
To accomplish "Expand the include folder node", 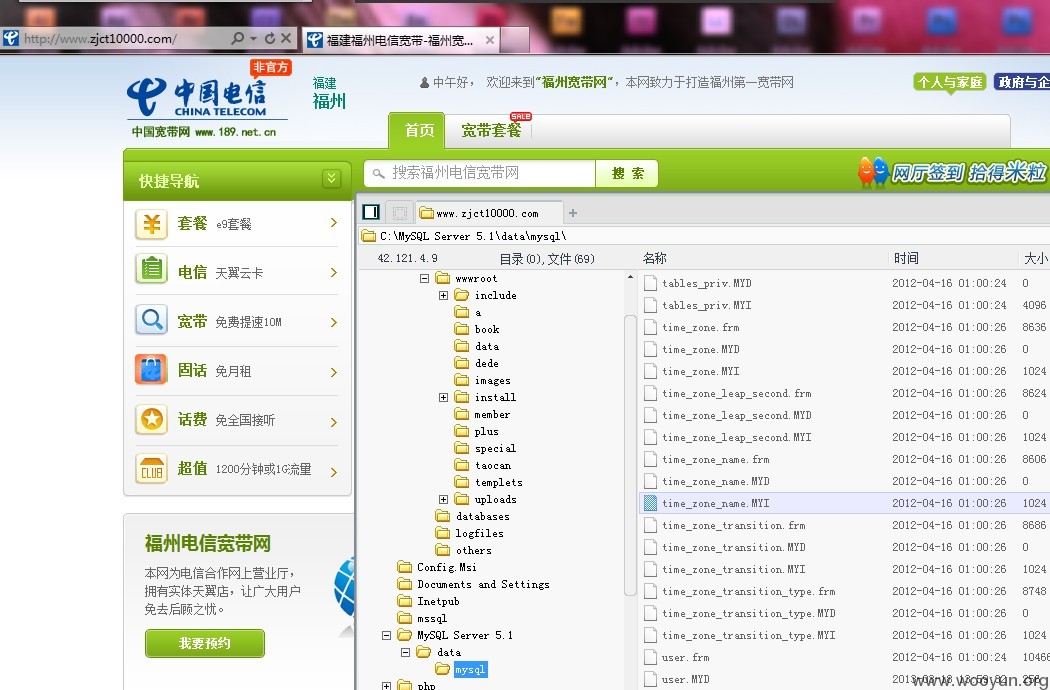I will coord(443,295).
